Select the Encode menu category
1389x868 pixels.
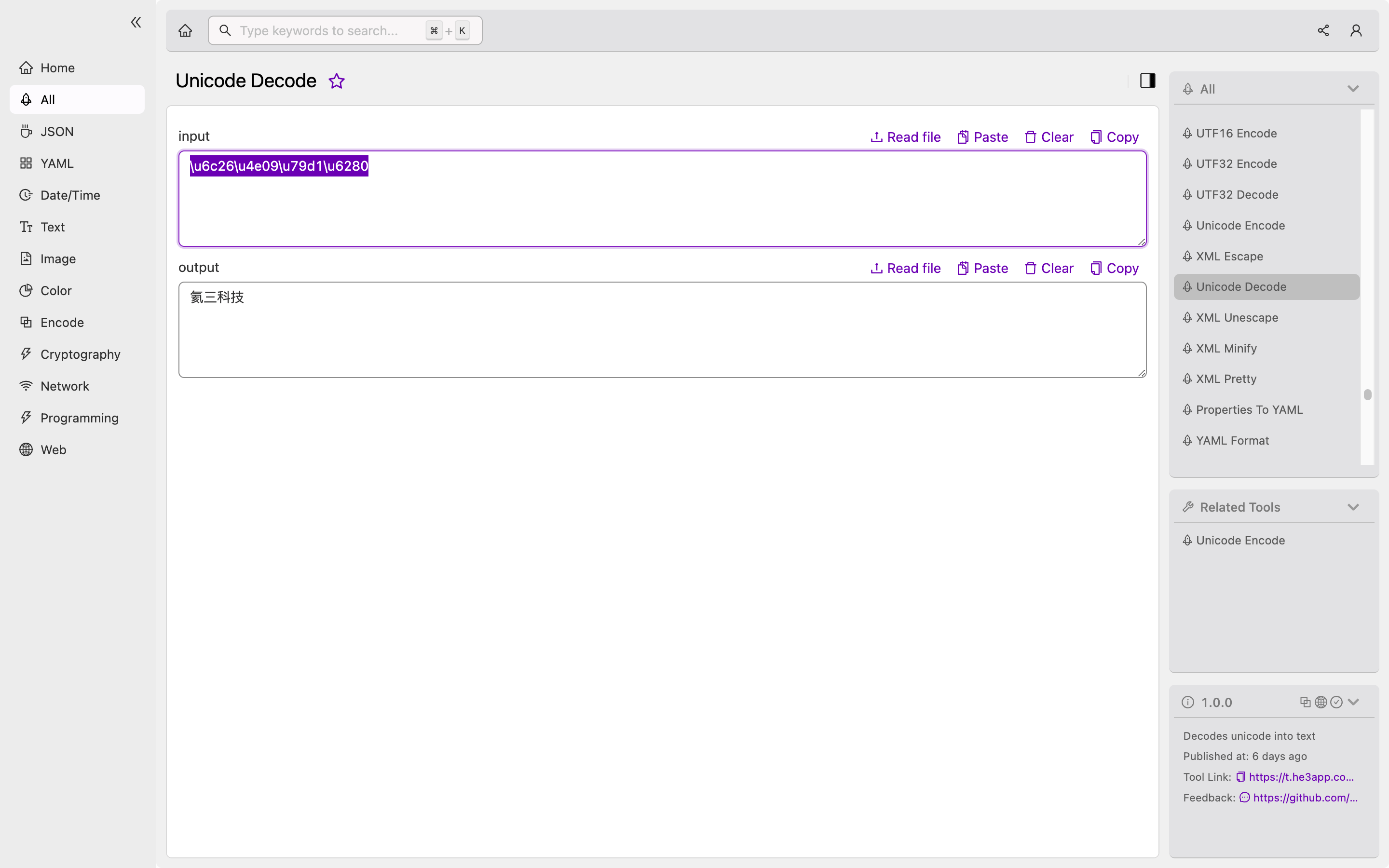click(77, 322)
